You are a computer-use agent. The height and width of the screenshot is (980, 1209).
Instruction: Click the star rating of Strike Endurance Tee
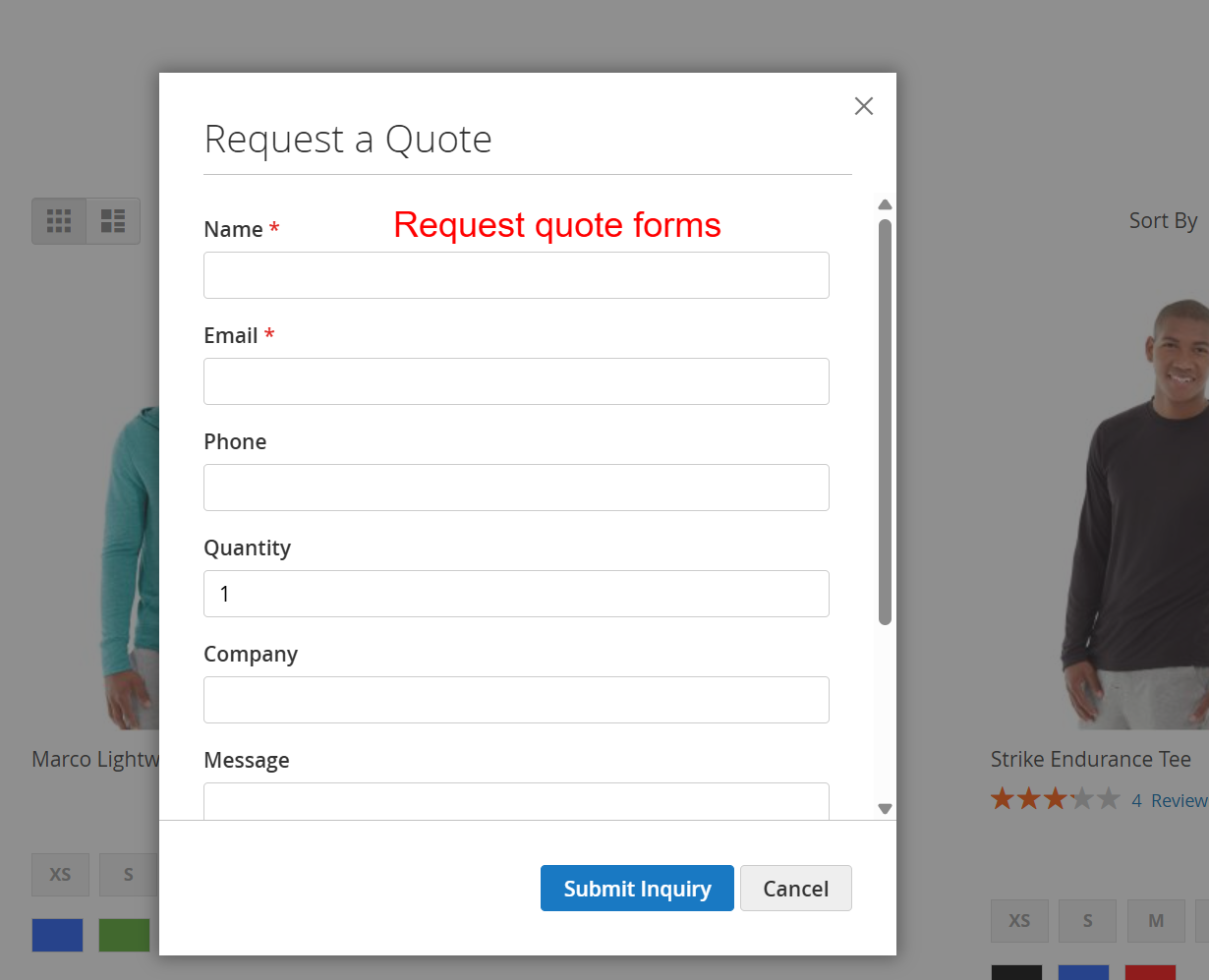1055,799
